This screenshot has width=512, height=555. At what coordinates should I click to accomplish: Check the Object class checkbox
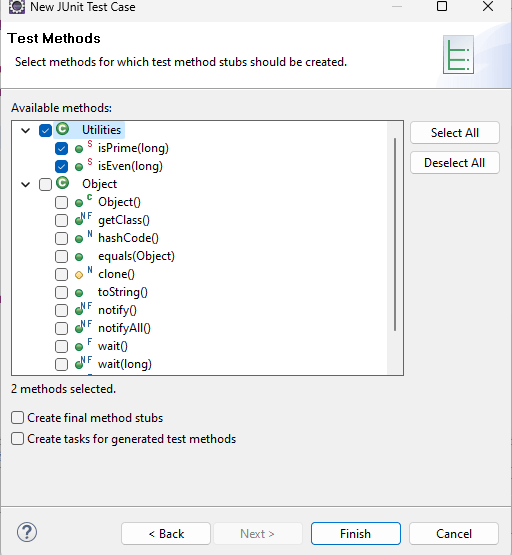[x=45, y=184]
